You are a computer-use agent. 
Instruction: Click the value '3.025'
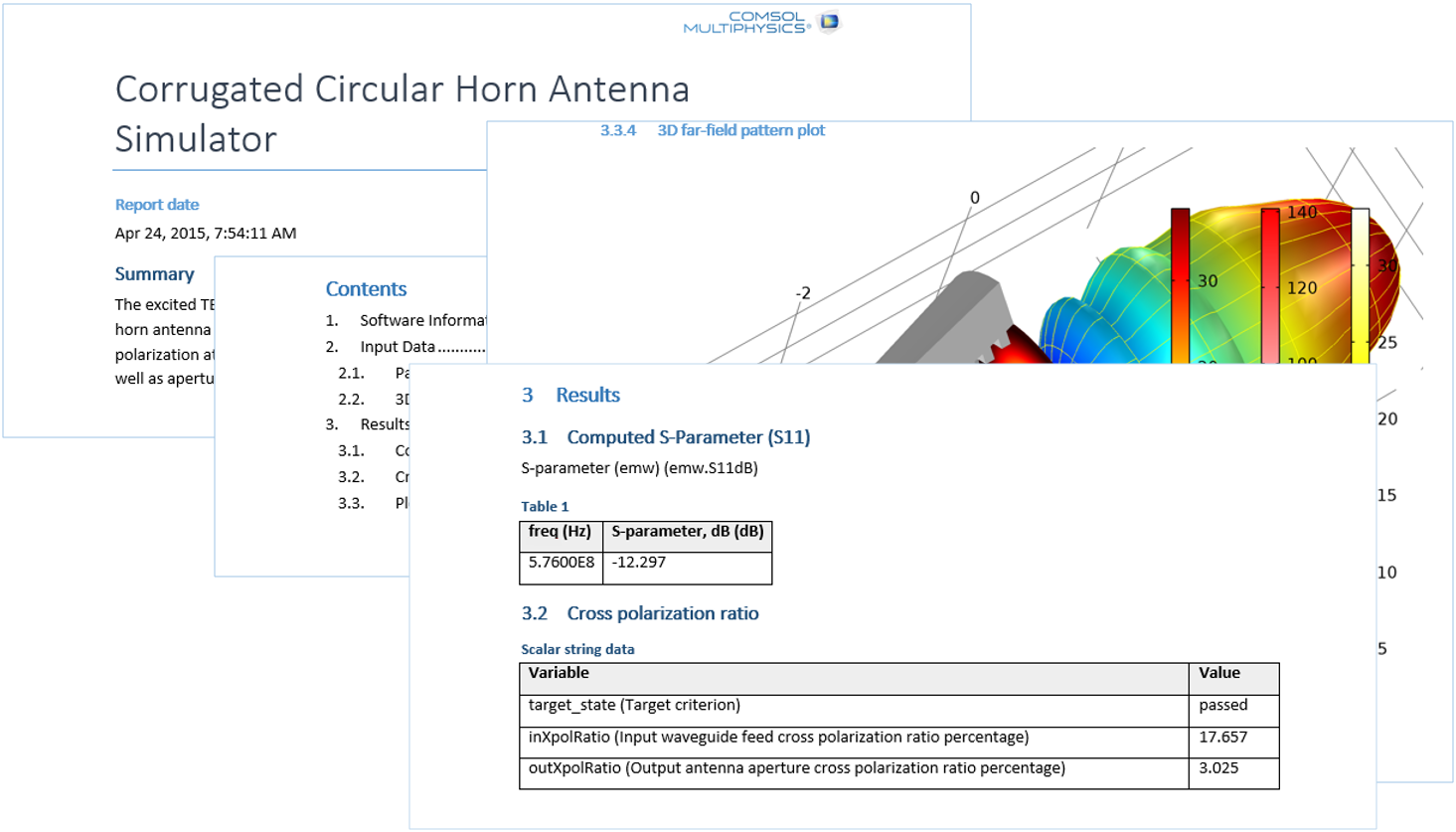(x=1218, y=767)
